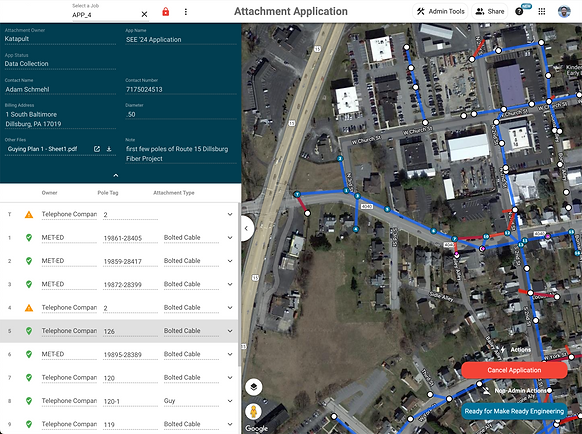Edit the Note field text

click(x=181, y=154)
